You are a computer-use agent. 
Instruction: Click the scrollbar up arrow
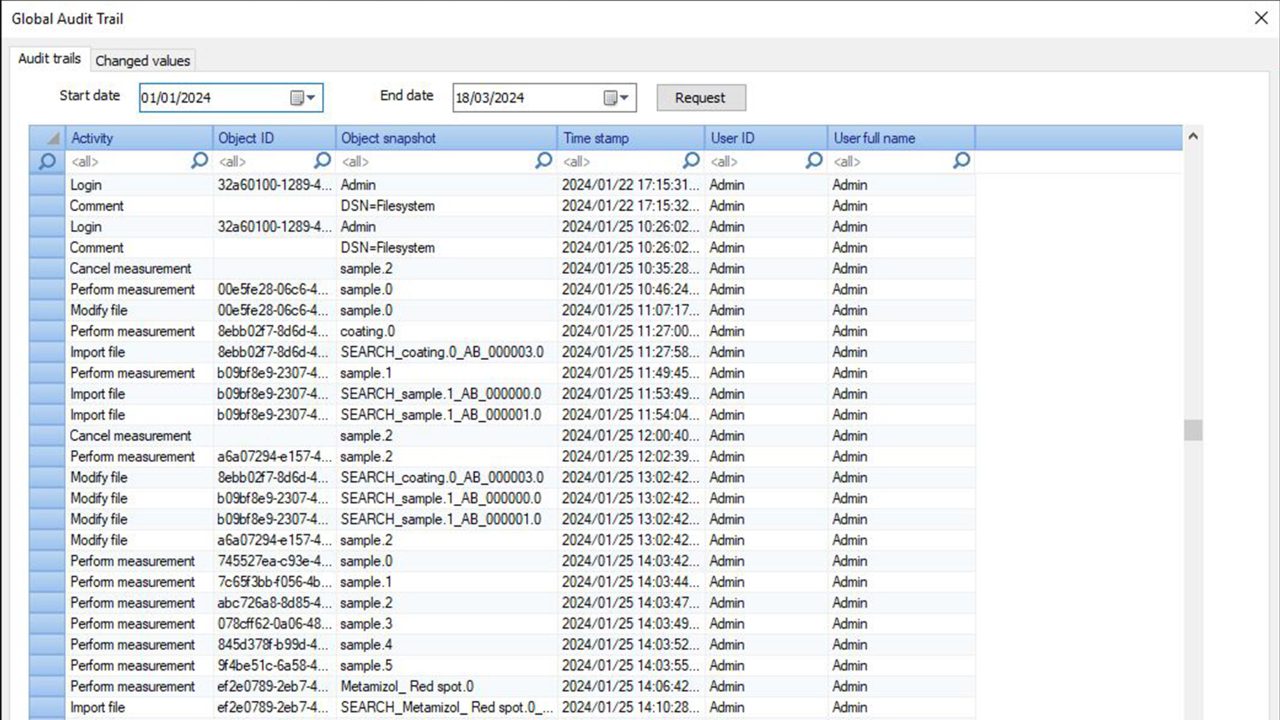(1193, 137)
